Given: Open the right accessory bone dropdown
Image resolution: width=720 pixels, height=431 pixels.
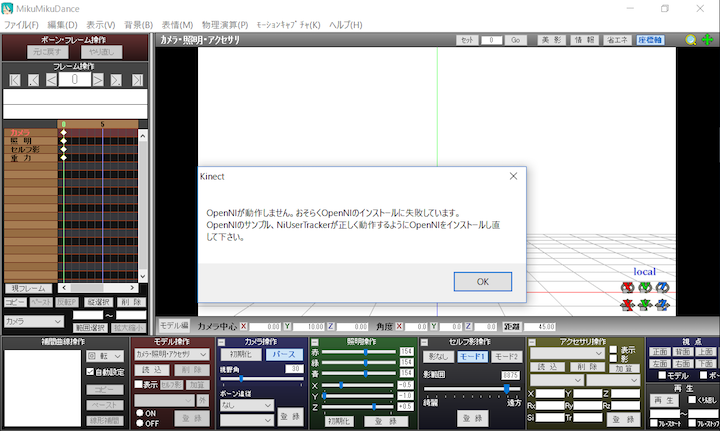Looking at the screenshot, I should (613, 380).
